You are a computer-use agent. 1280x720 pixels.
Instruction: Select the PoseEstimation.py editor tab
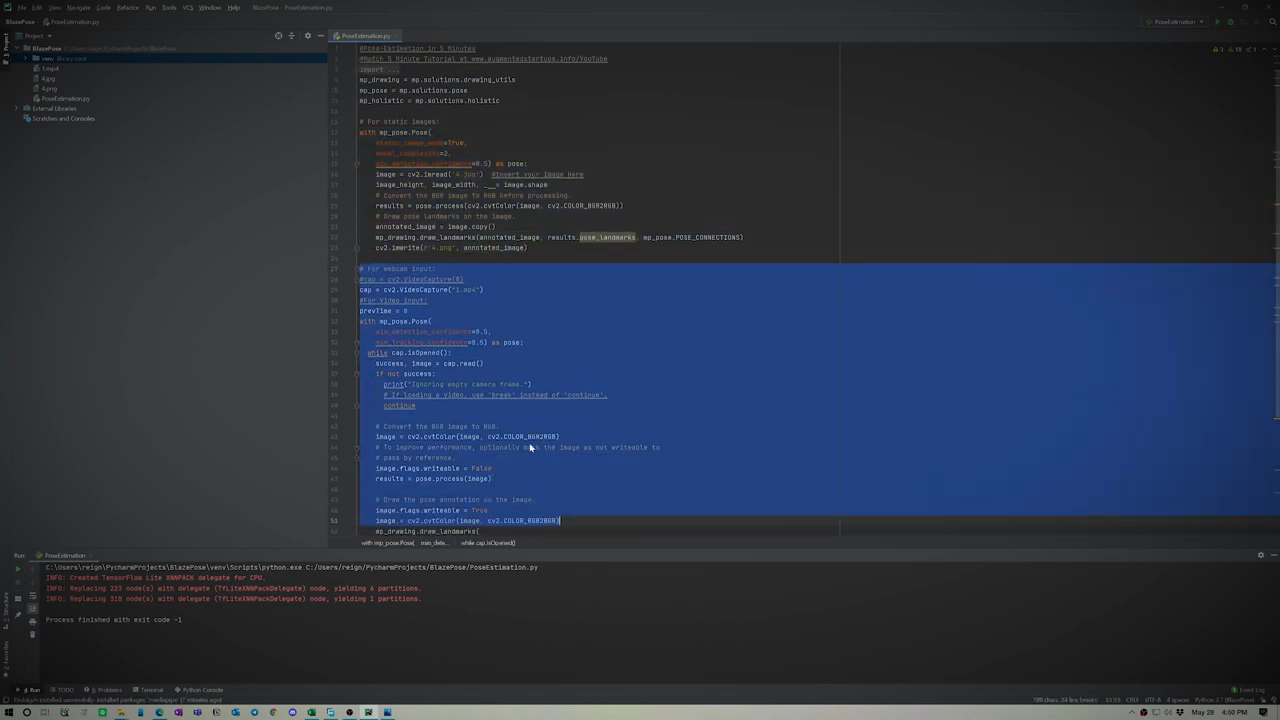point(365,36)
